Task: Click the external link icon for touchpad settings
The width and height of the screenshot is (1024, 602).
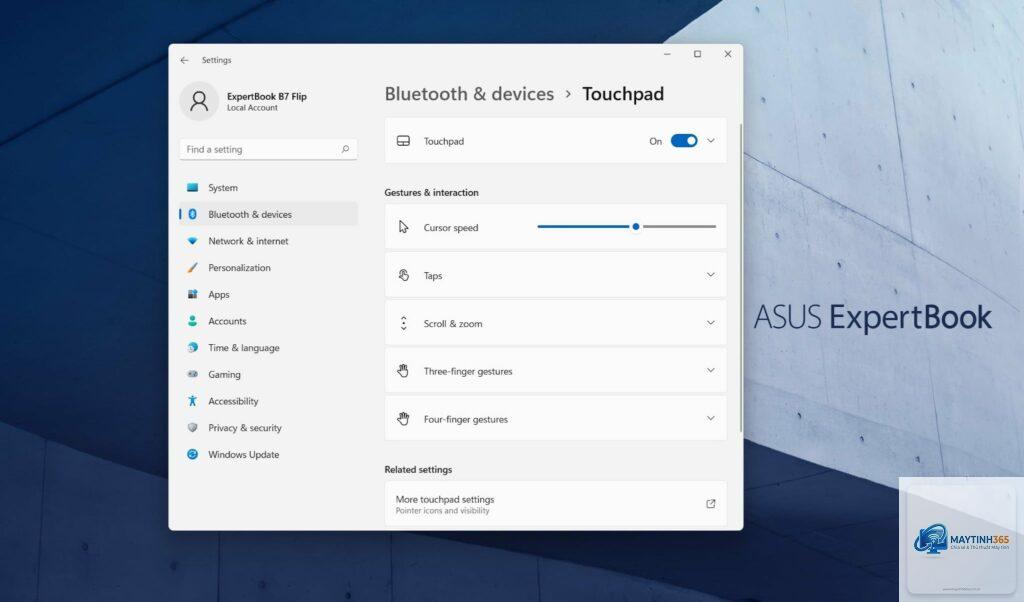Action: [711, 504]
